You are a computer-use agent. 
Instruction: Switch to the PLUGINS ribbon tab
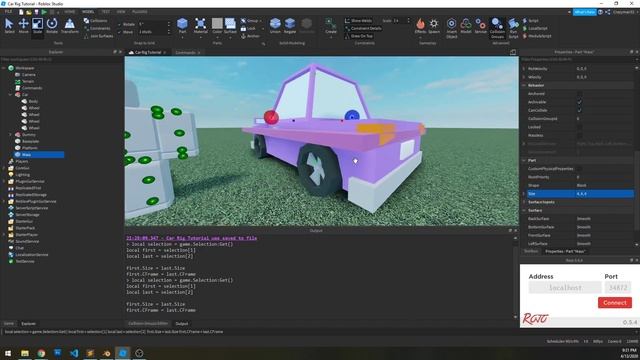tap(140, 12)
